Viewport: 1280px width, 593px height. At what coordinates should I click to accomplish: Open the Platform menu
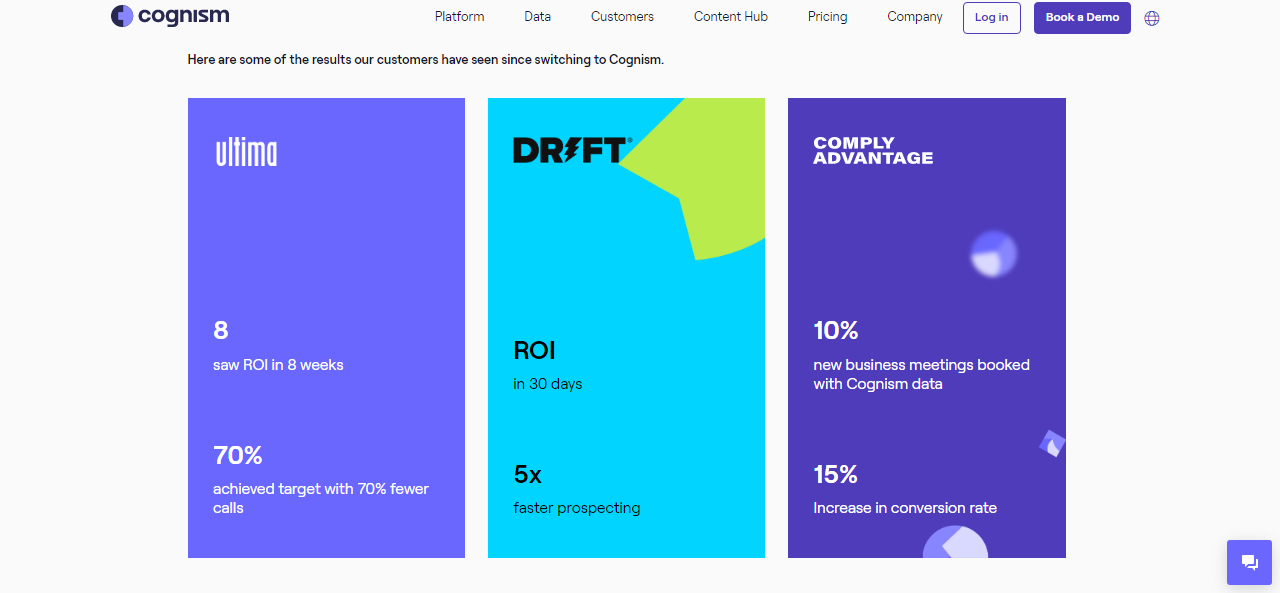[460, 17]
